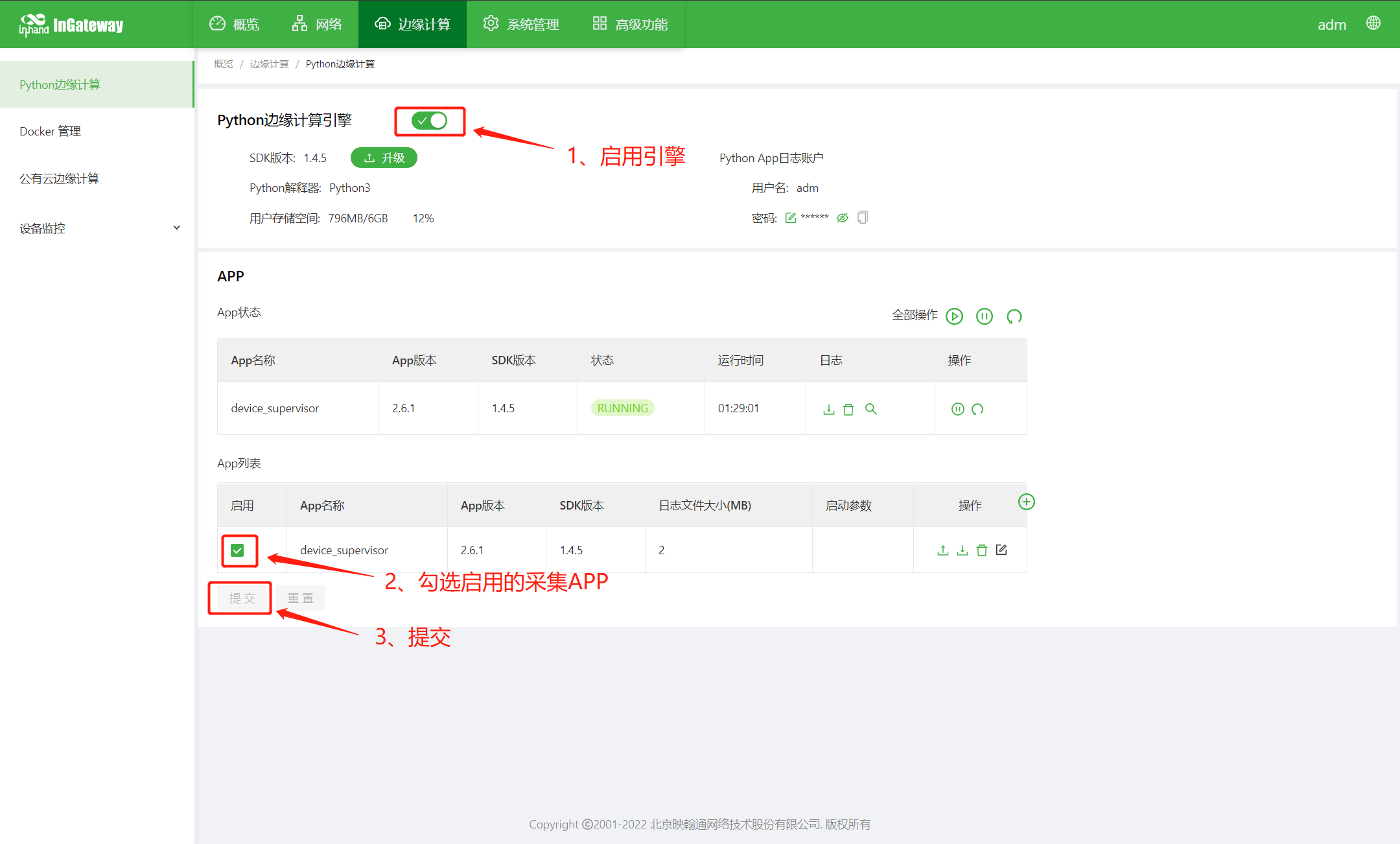
Task: Clear the device_supervisor log with trash icon
Action: point(848,409)
